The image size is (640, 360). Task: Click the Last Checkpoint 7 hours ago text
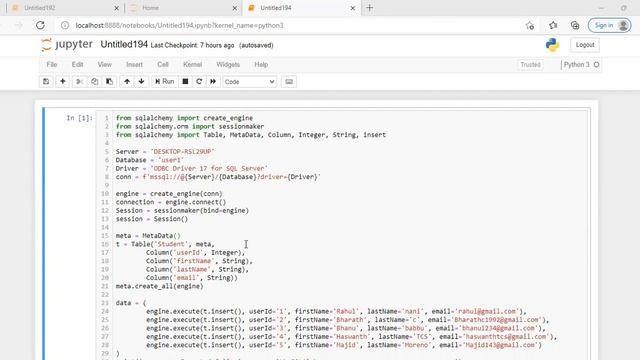pos(192,45)
